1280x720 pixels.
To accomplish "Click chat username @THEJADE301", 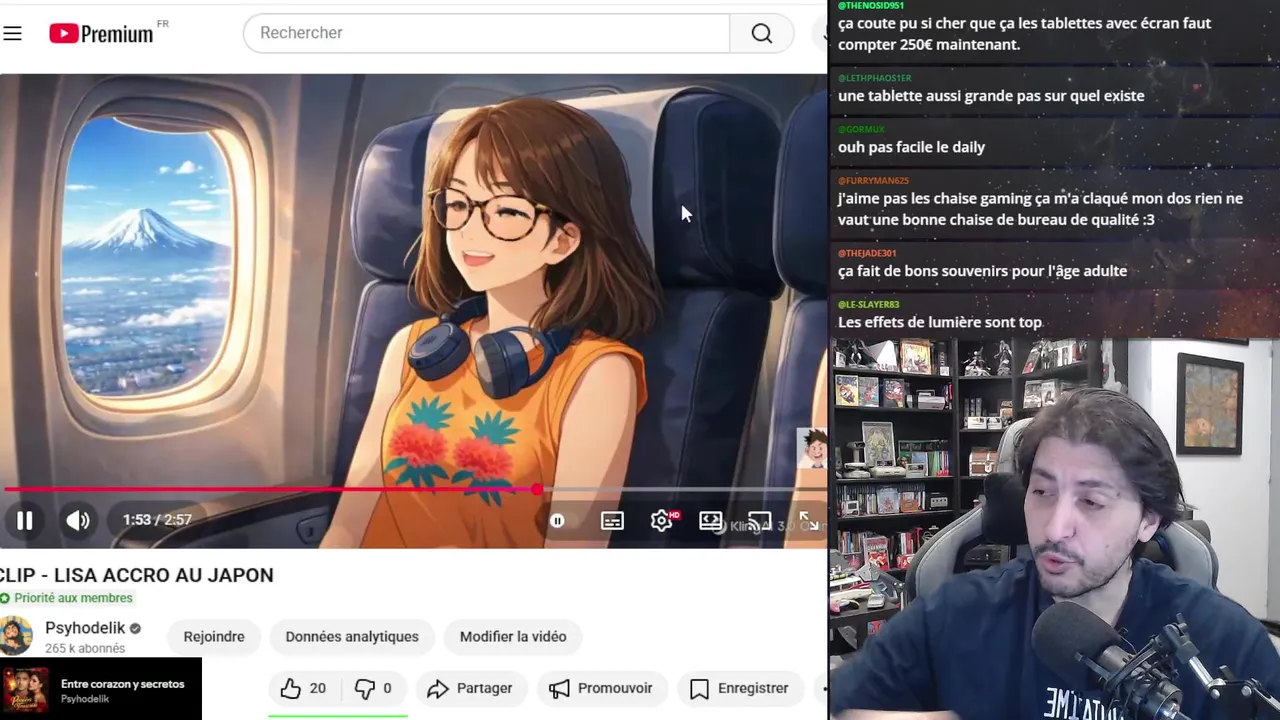I will pos(868,253).
